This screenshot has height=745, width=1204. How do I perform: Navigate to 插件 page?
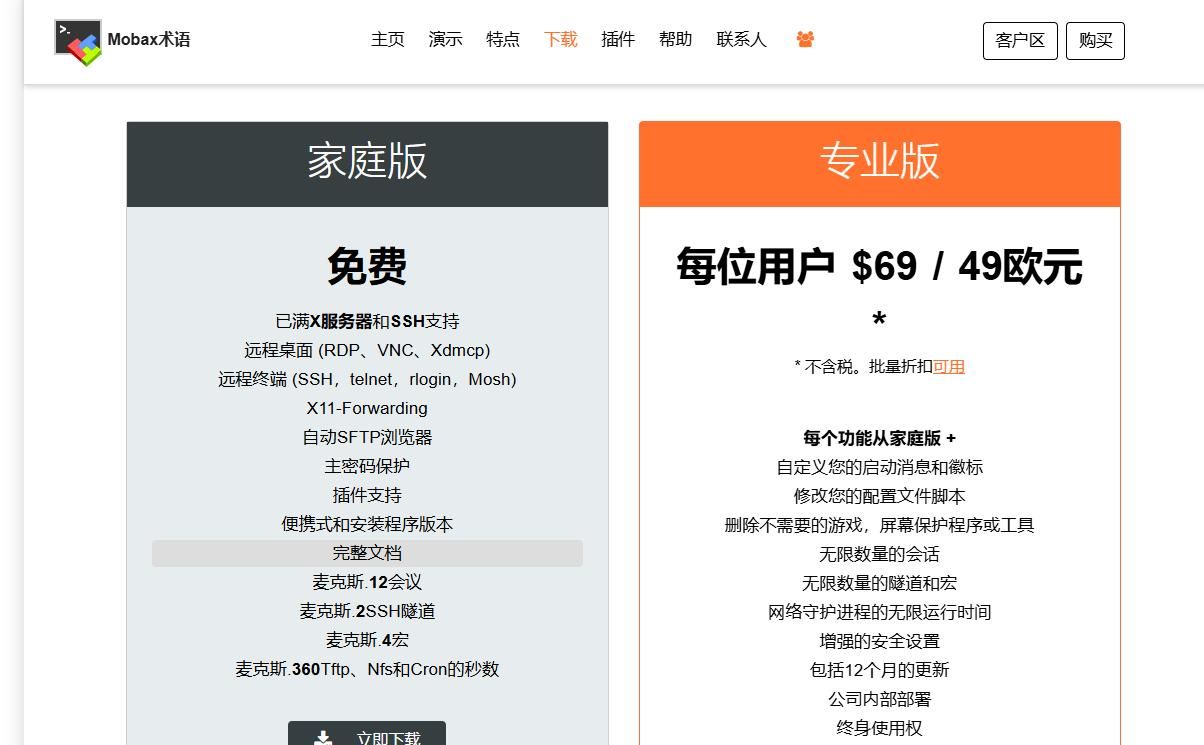coord(618,39)
